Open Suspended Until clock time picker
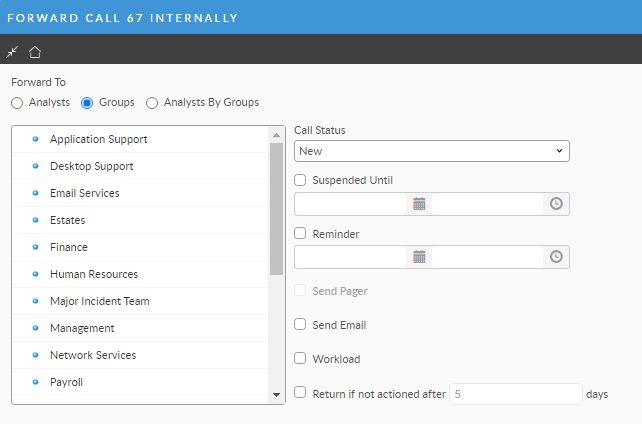This screenshot has height=424, width=642. 557,203
